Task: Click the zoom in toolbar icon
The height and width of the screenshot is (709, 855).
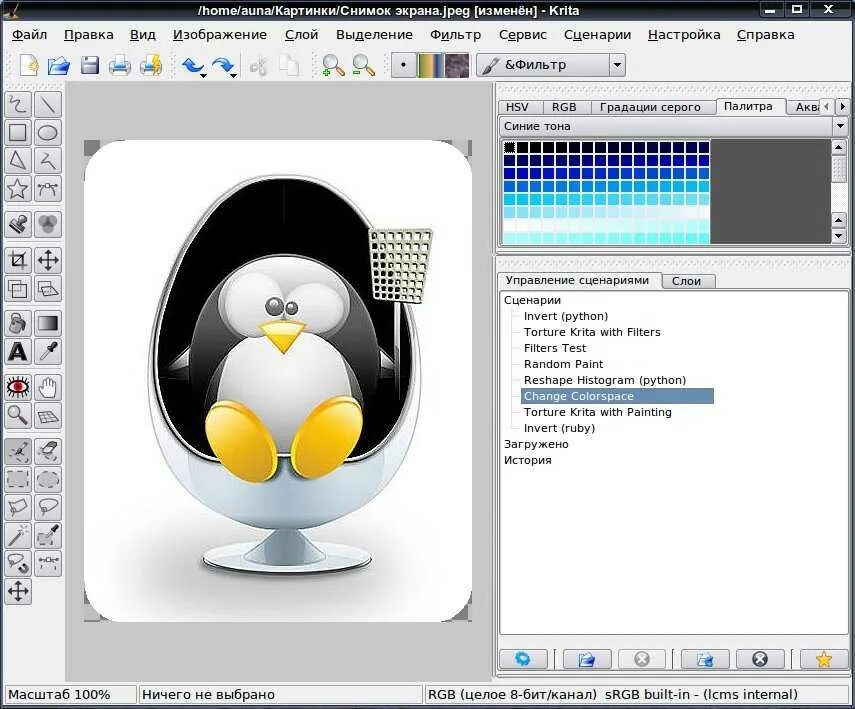Action: (333, 65)
